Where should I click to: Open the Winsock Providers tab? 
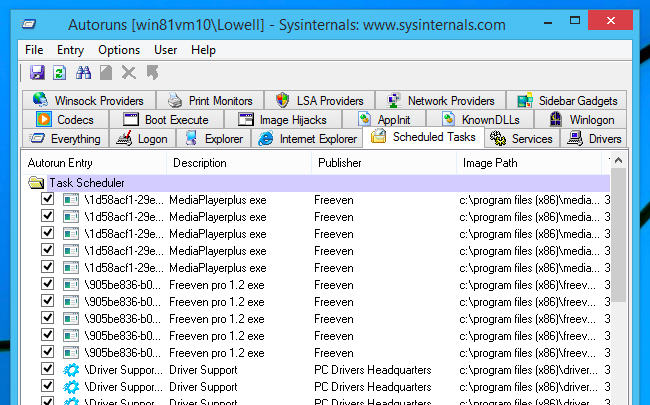click(x=89, y=100)
